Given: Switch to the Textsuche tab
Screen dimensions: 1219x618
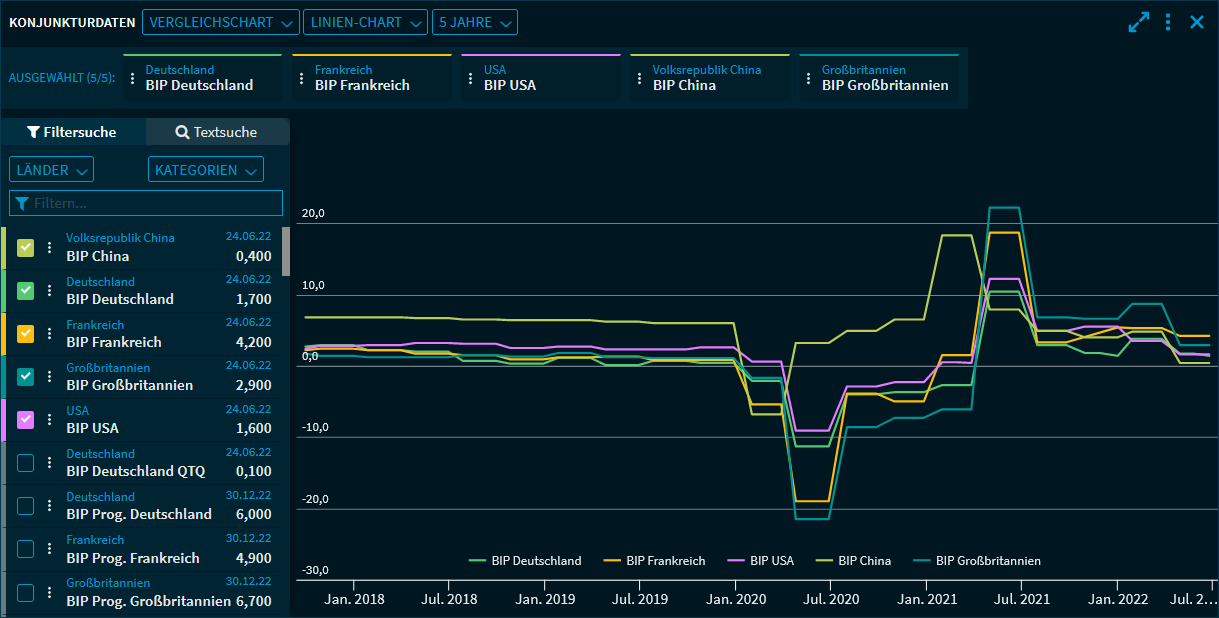Looking at the screenshot, I should (217, 132).
